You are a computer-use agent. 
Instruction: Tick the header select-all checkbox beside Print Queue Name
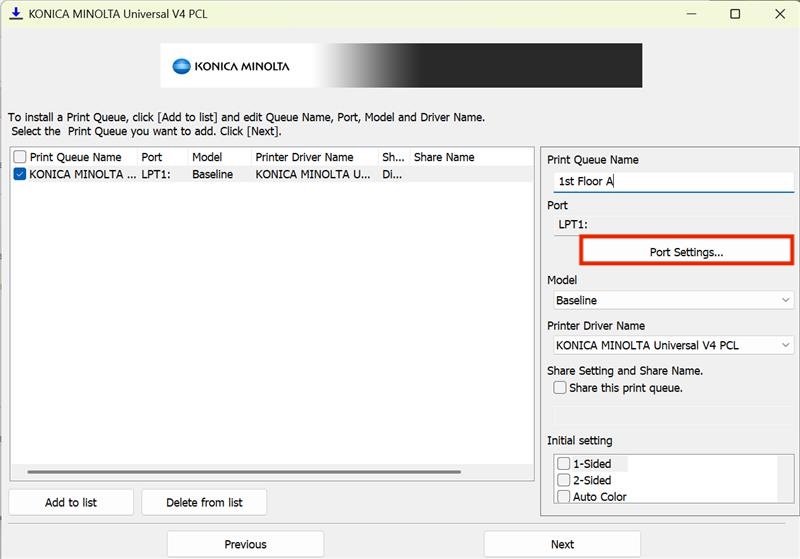pyautogui.click(x=20, y=157)
